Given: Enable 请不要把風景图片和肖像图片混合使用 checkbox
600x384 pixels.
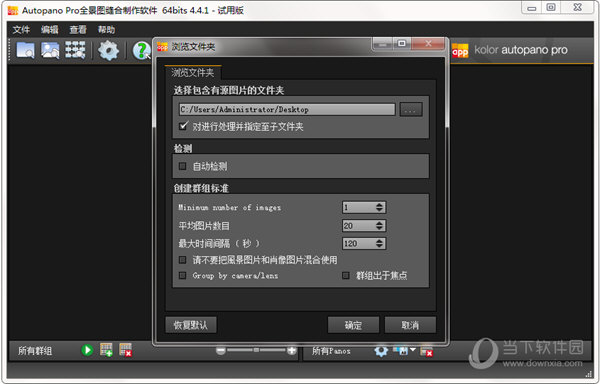Looking at the screenshot, I should click(x=183, y=260).
